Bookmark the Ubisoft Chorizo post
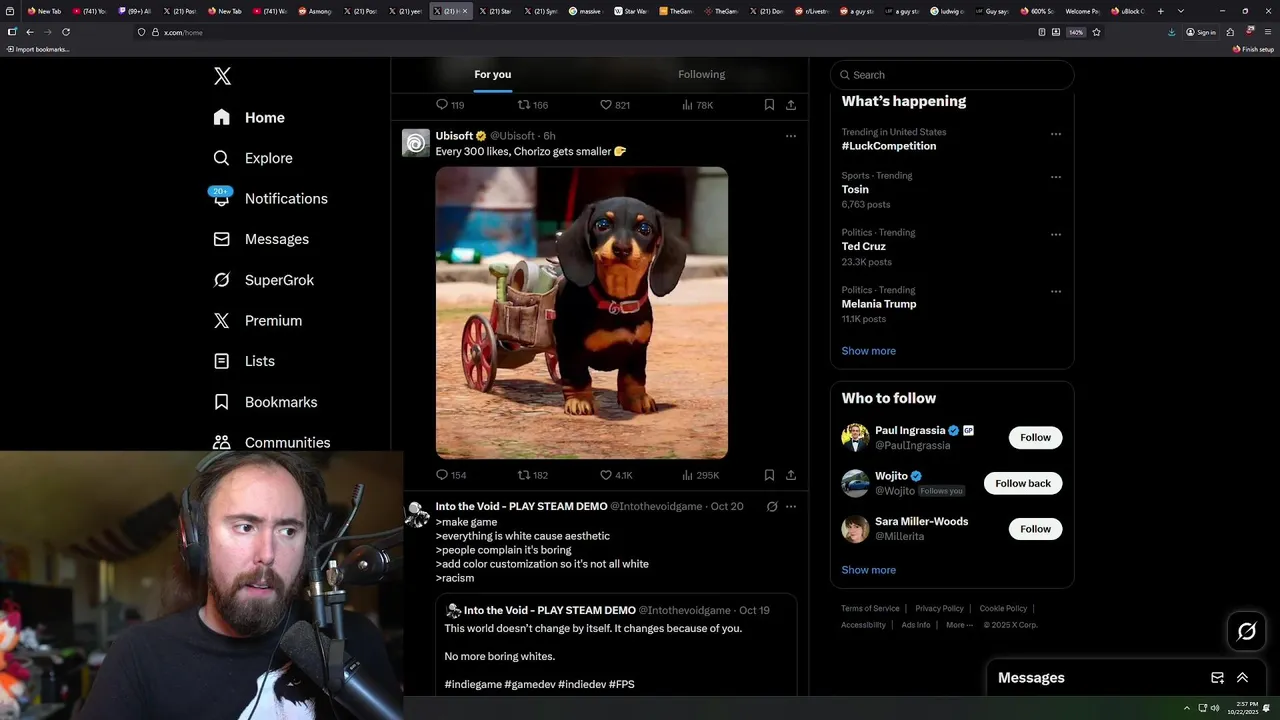 (769, 475)
